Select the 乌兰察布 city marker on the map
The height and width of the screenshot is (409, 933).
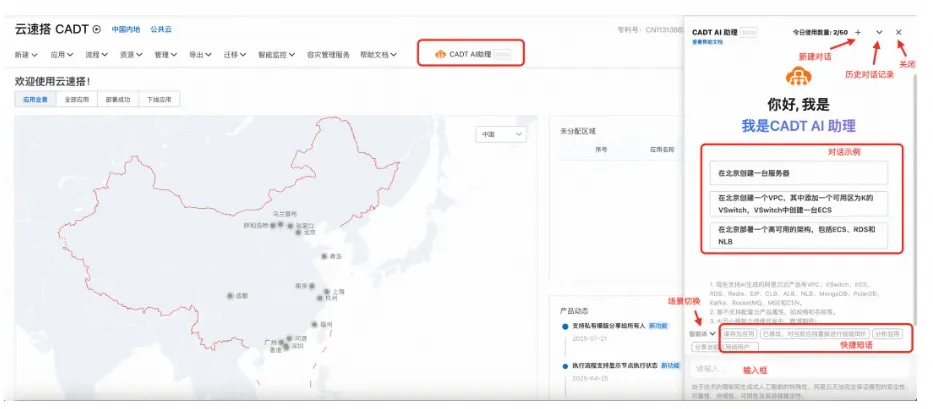click(x=280, y=225)
